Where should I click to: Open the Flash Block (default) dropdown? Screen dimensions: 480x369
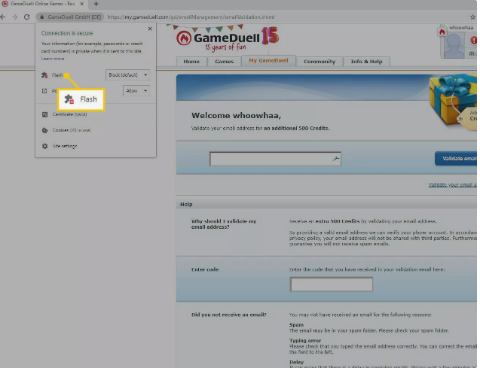(x=127, y=75)
